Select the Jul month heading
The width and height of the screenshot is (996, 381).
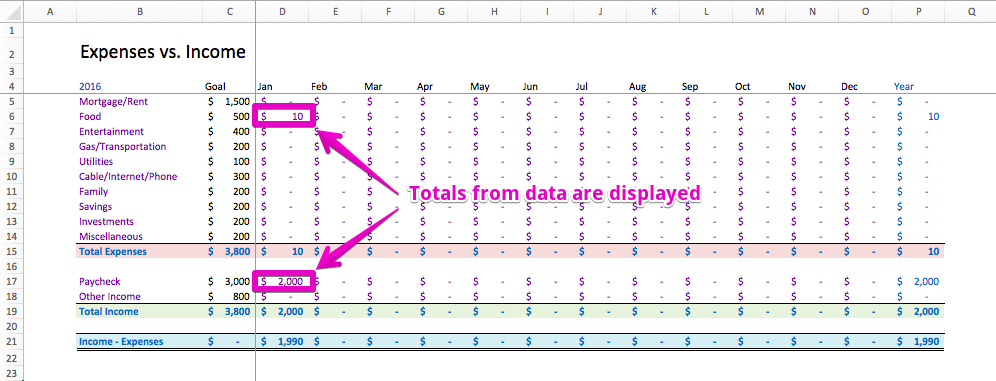pos(581,86)
